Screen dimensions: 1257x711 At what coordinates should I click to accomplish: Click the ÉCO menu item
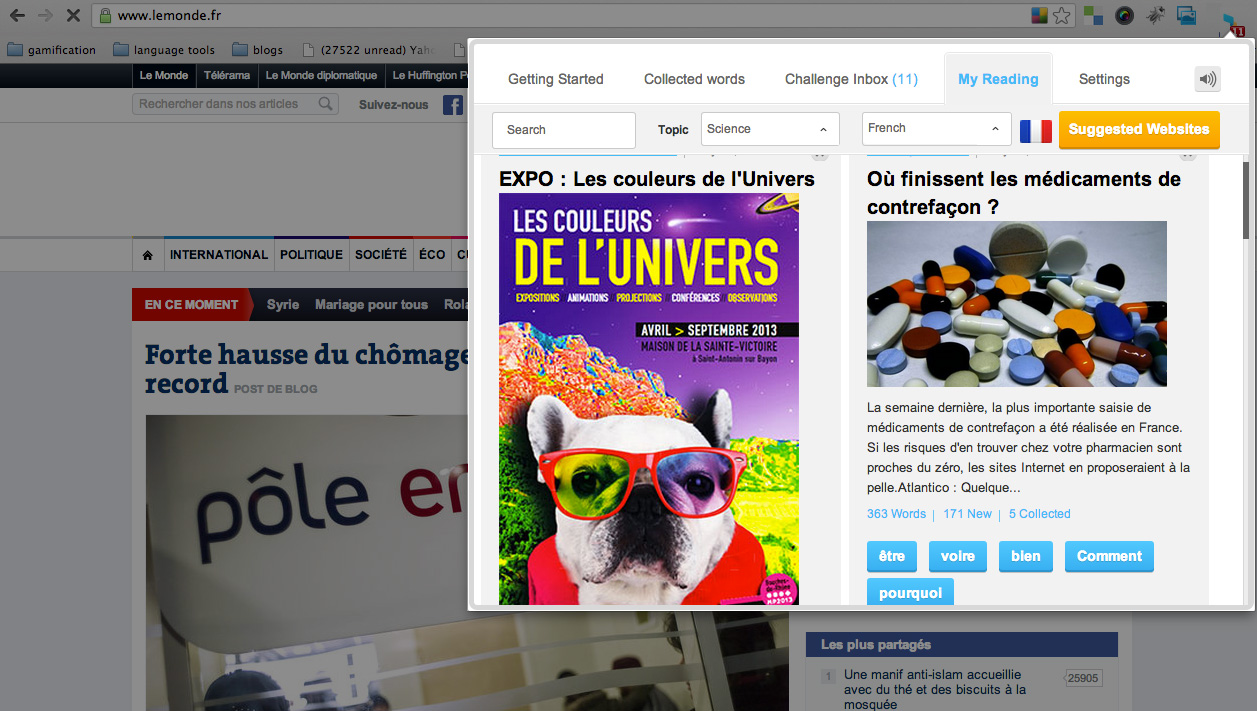432,255
